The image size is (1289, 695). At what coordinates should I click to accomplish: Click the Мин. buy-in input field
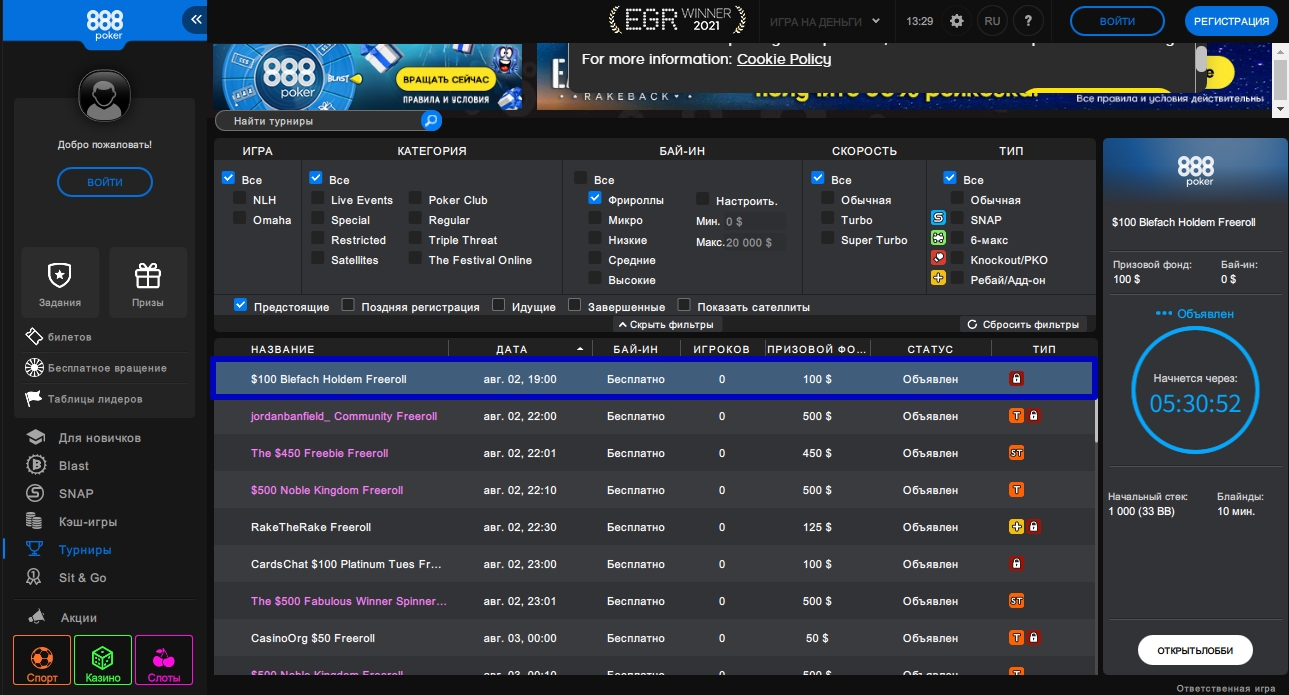[x=755, y=221]
